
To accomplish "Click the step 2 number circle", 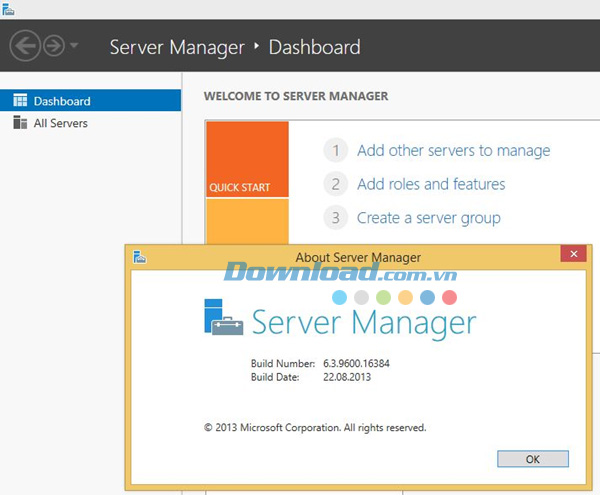I will (336, 184).
